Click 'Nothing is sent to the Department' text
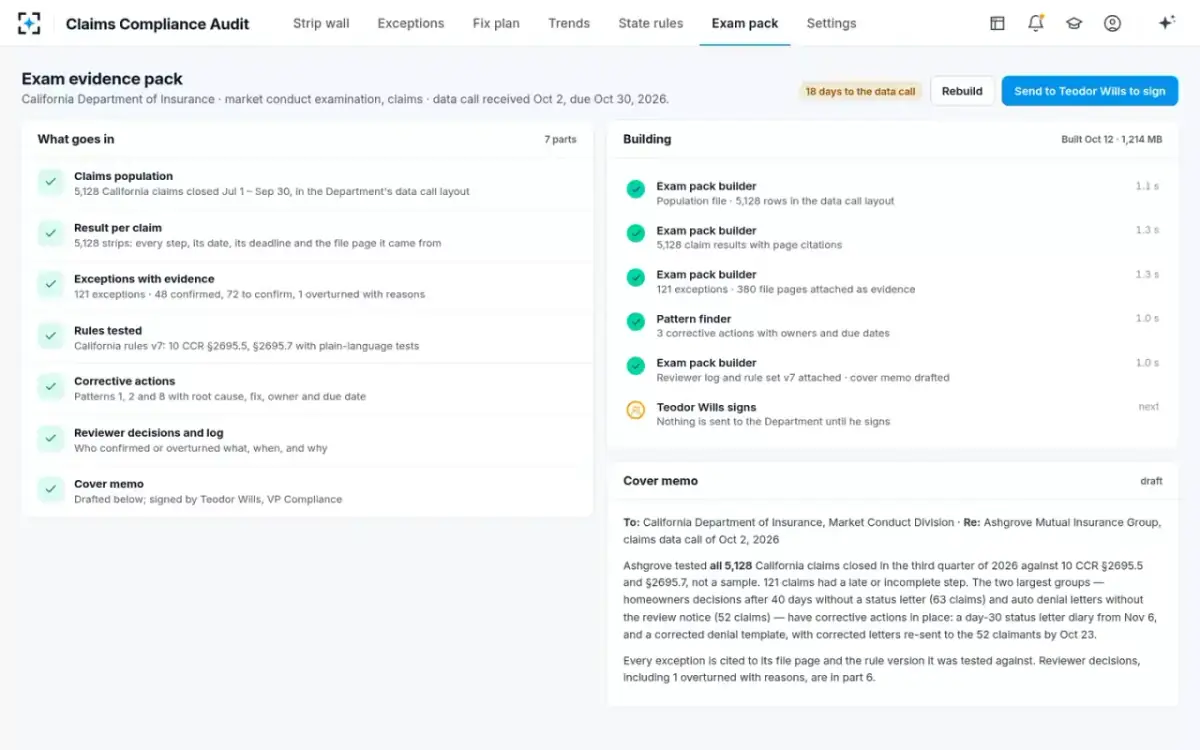Screen dimensions: 1200x750 point(773,421)
